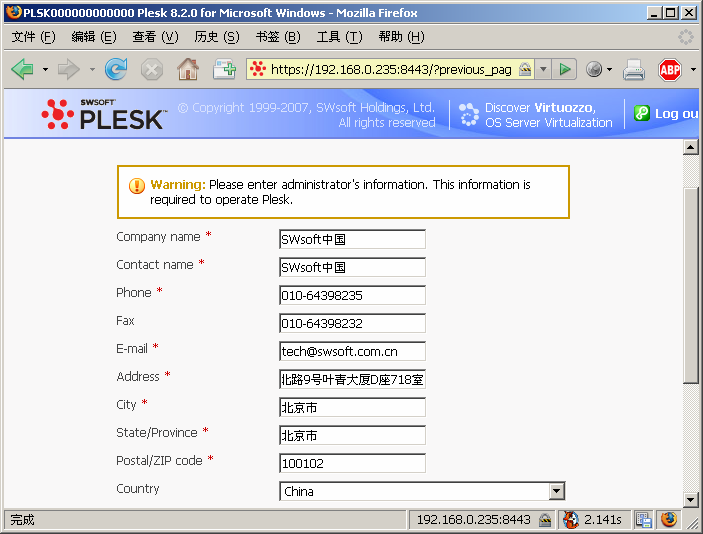The width and height of the screenshot is (703, 534).
Task: Open the Country dropdown showing China
Action: coord(422,491)
